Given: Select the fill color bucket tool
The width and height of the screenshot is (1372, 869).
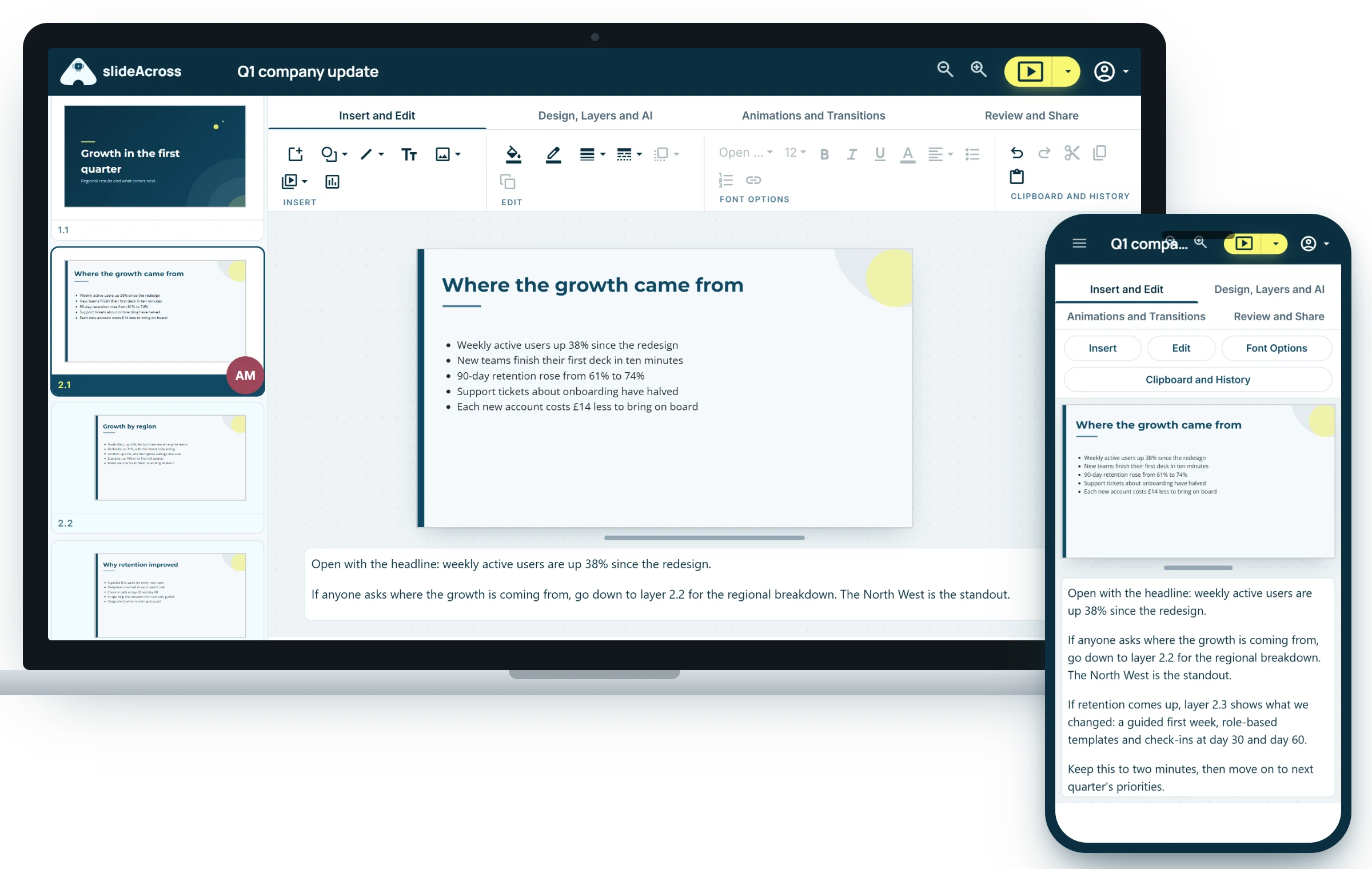Looking at the screenshot, I should pos(513,154).
